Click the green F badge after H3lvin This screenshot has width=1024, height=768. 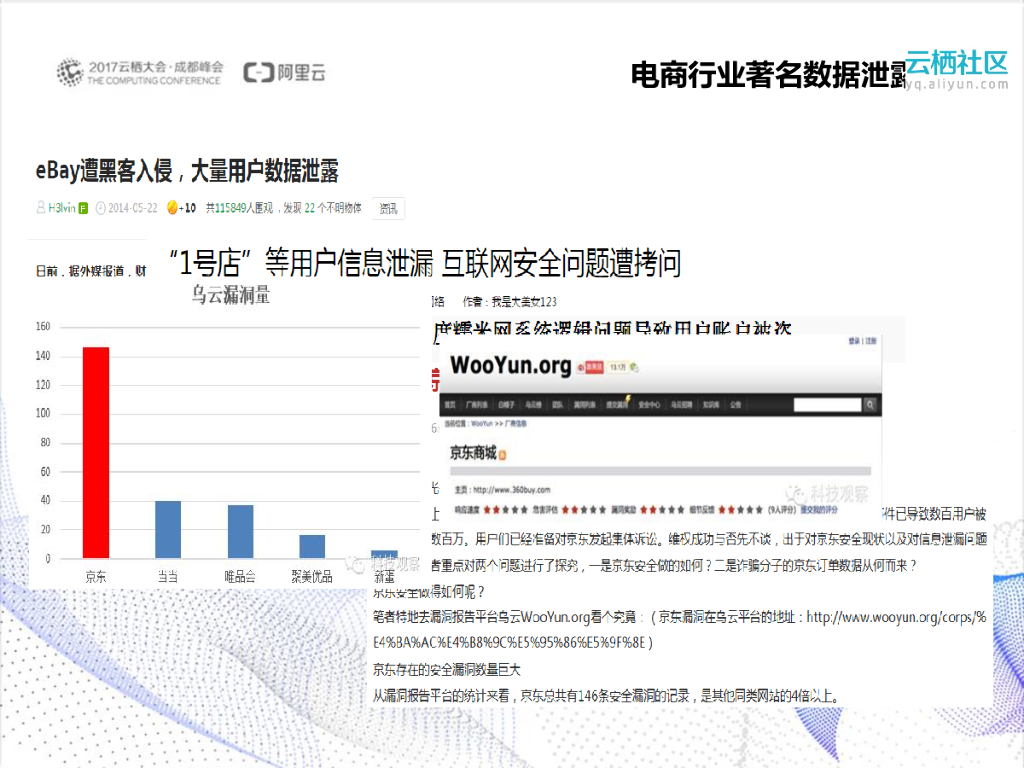(x=83, y=208)
